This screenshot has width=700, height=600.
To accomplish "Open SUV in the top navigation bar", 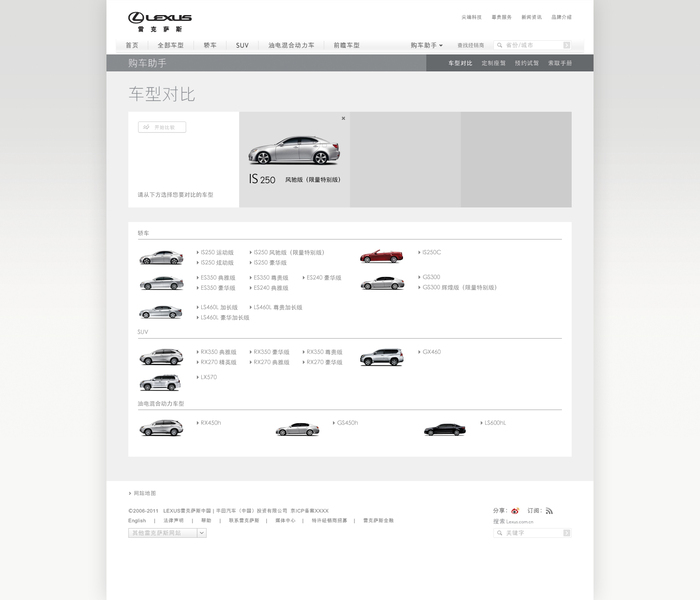I will (242, 45).
